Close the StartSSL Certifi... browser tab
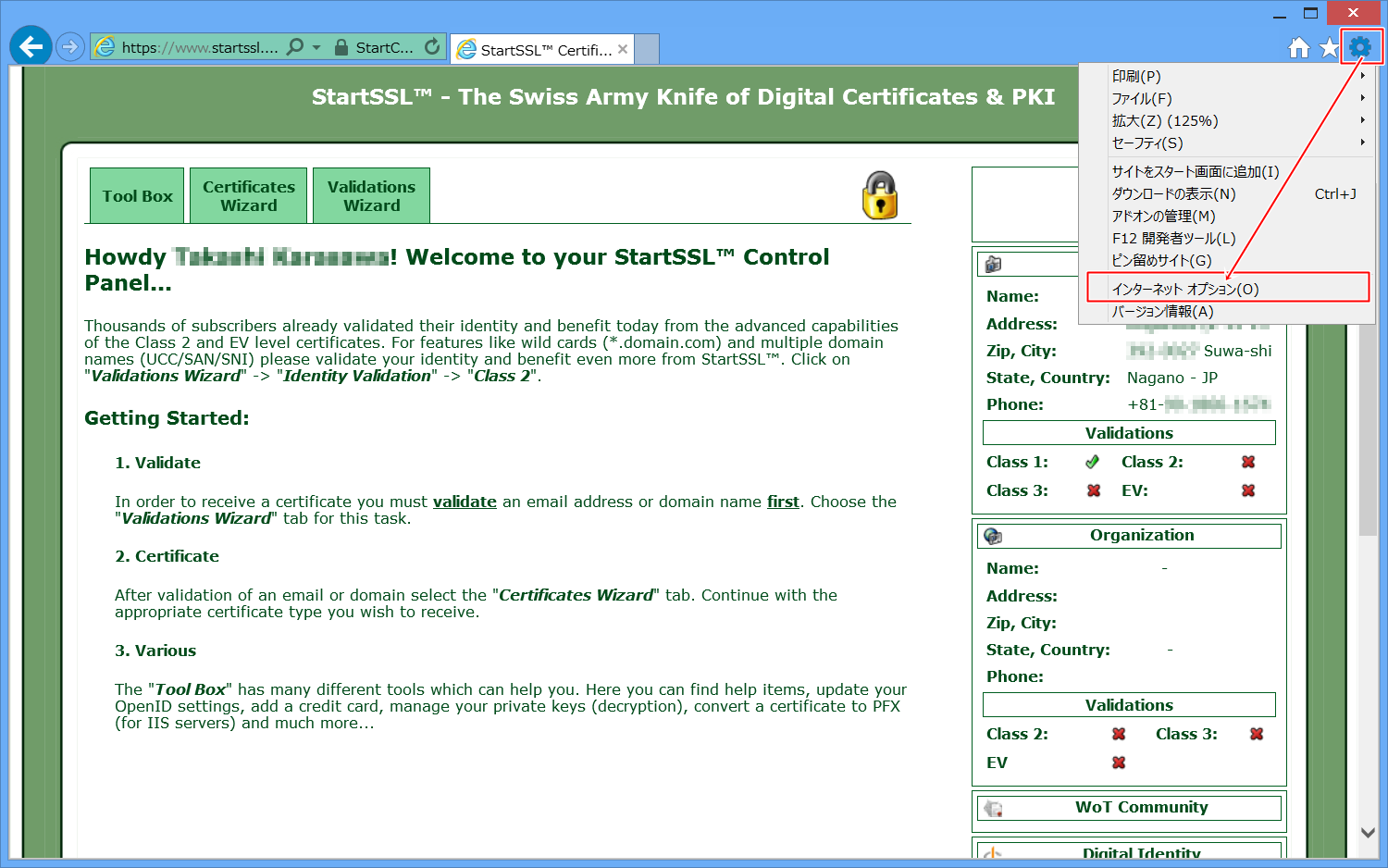 tap(623, 50)
